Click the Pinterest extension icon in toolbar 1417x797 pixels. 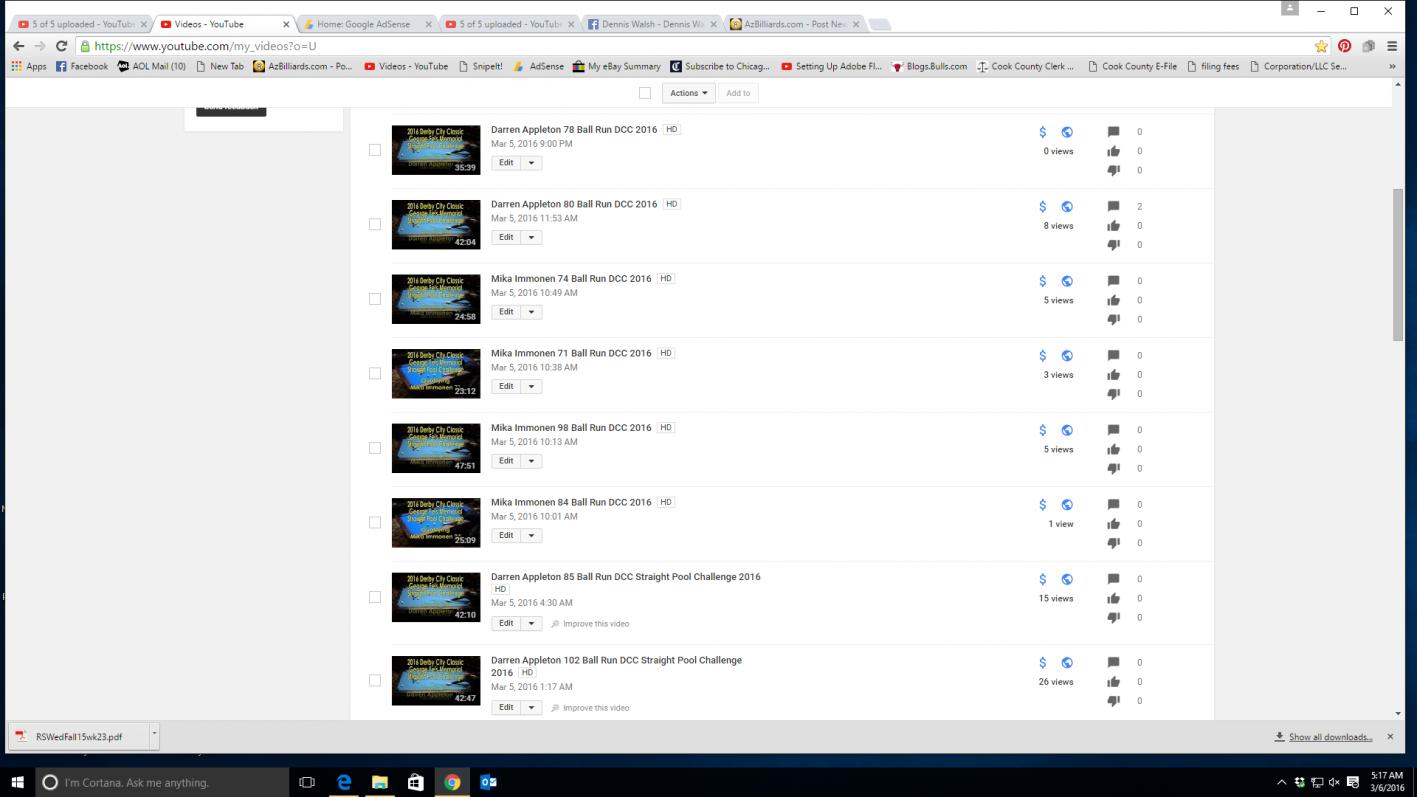(1344, 46)
